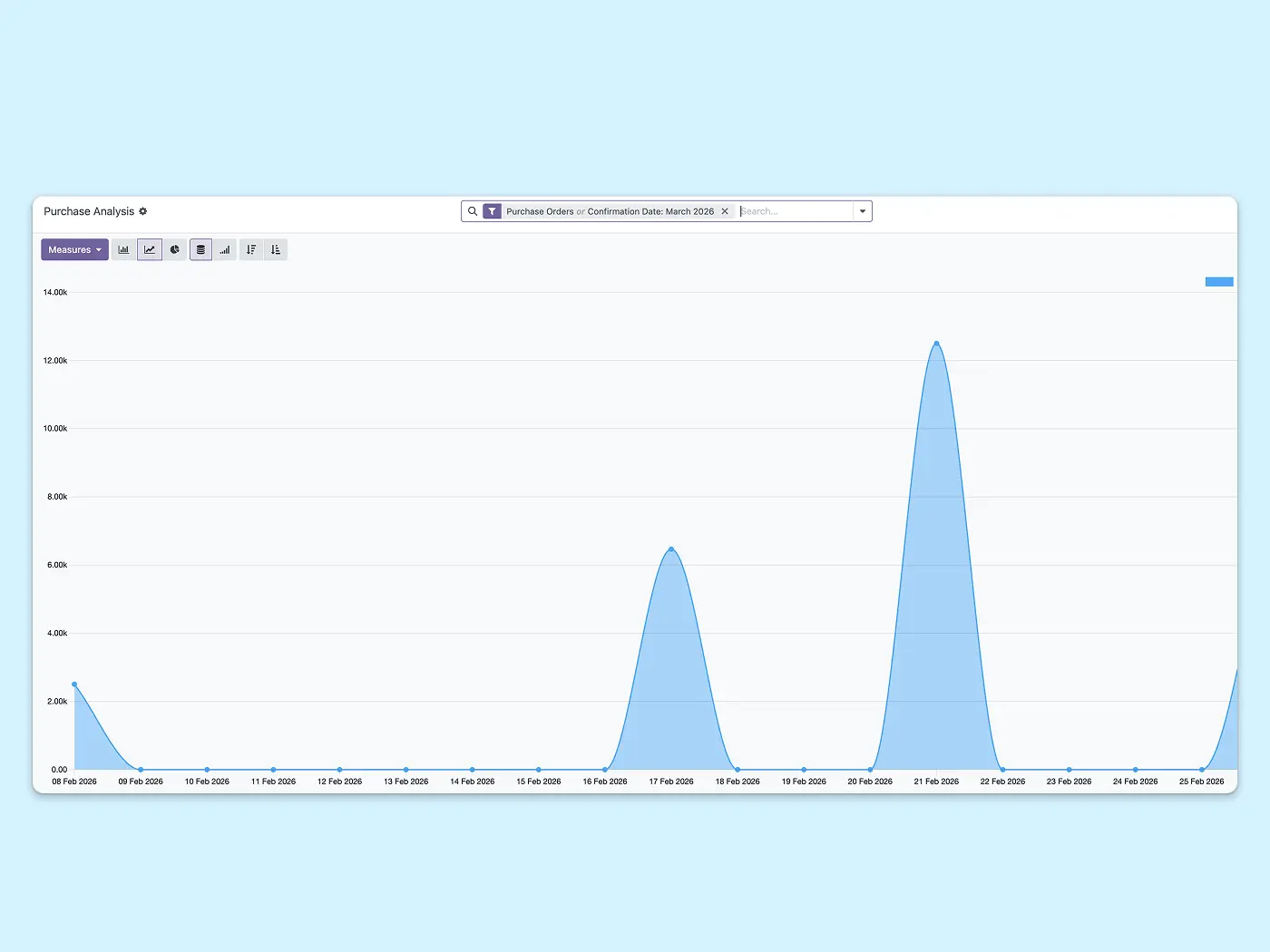Viewport: 1270px width, 952px height.
Task: Click the purple filter funnel icon
Action: (x=492, y=211)
